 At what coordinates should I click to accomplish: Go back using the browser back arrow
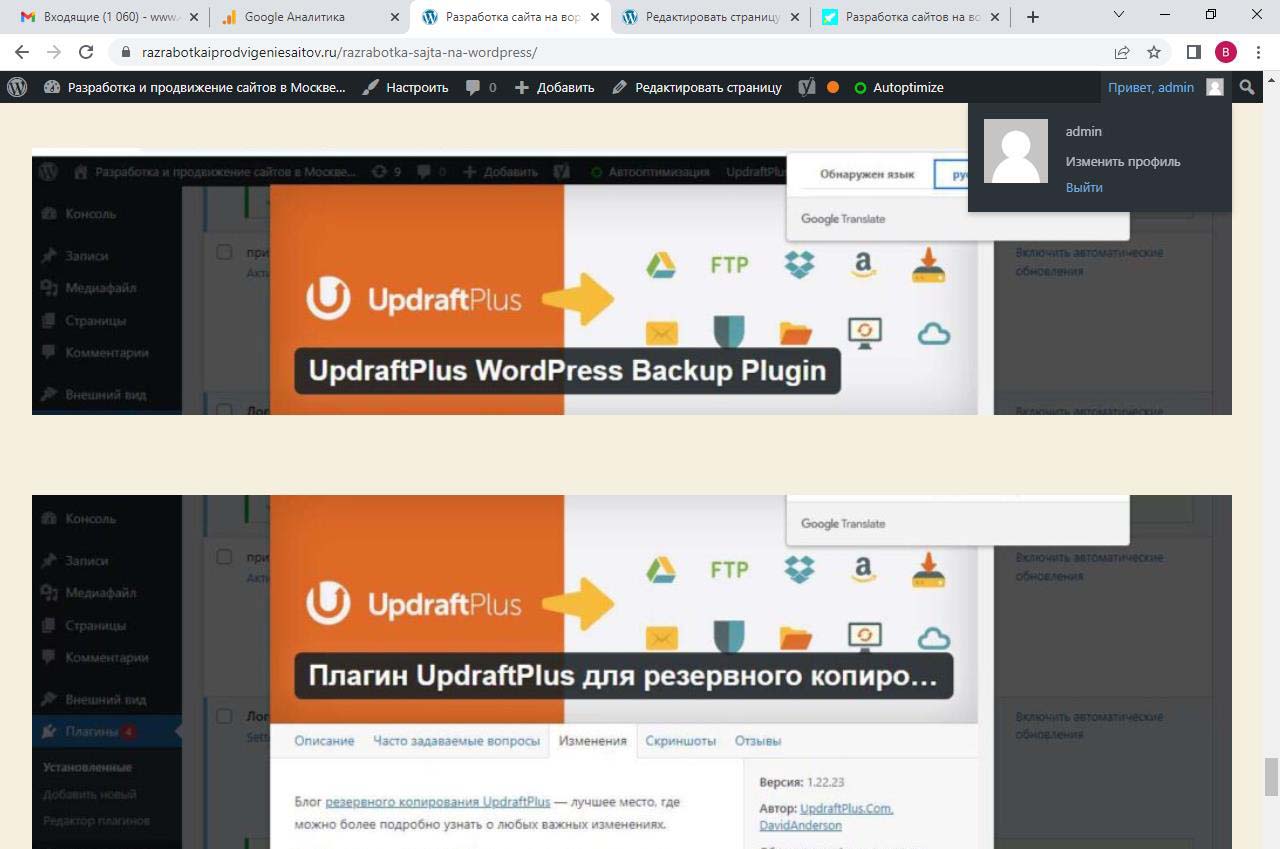22,52
